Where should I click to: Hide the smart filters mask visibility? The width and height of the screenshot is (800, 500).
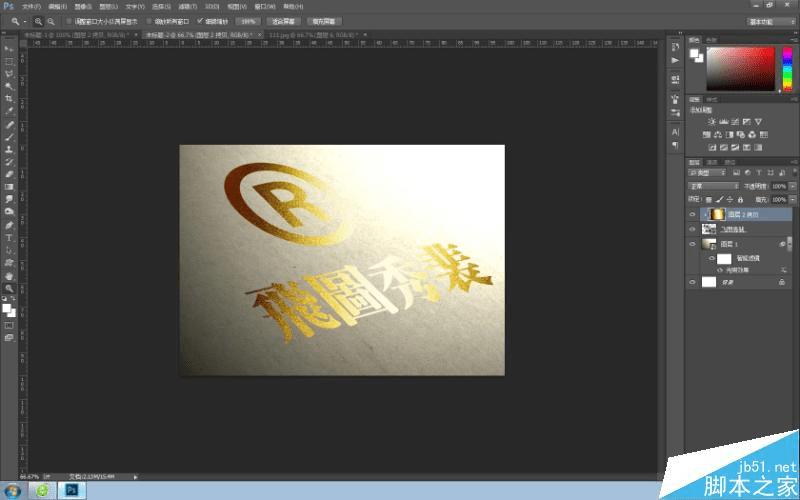712,259
